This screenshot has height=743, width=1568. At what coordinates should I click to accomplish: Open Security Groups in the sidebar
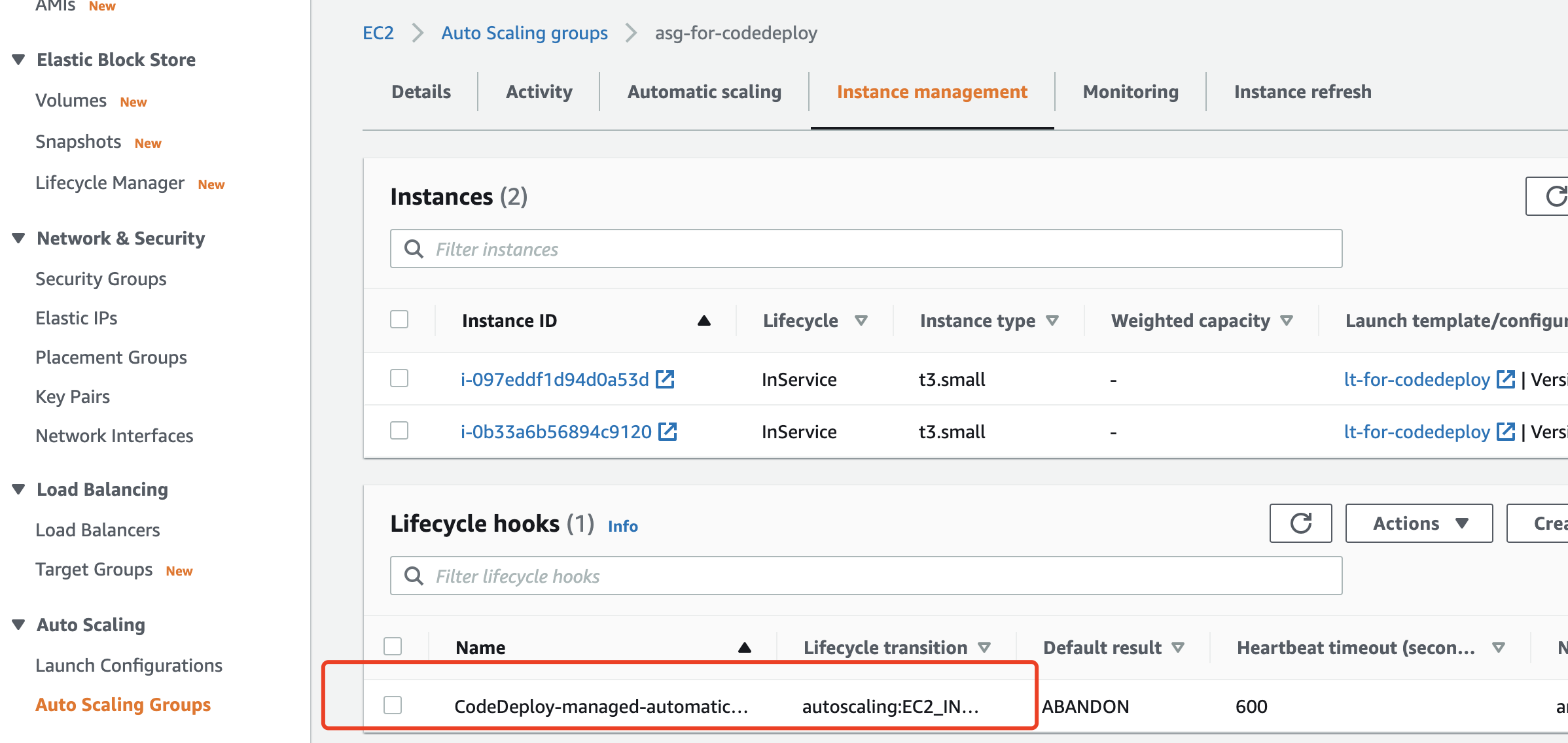click(x=101, y=279)
